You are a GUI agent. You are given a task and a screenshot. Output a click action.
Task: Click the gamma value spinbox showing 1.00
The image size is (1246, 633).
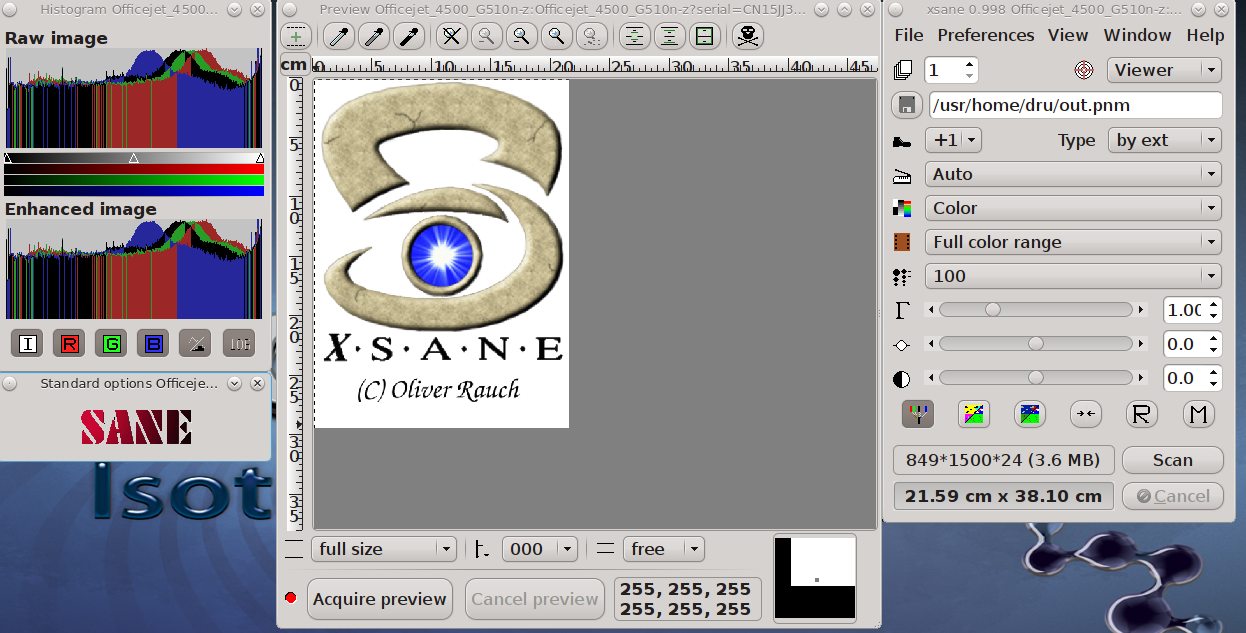point(1193,310)
